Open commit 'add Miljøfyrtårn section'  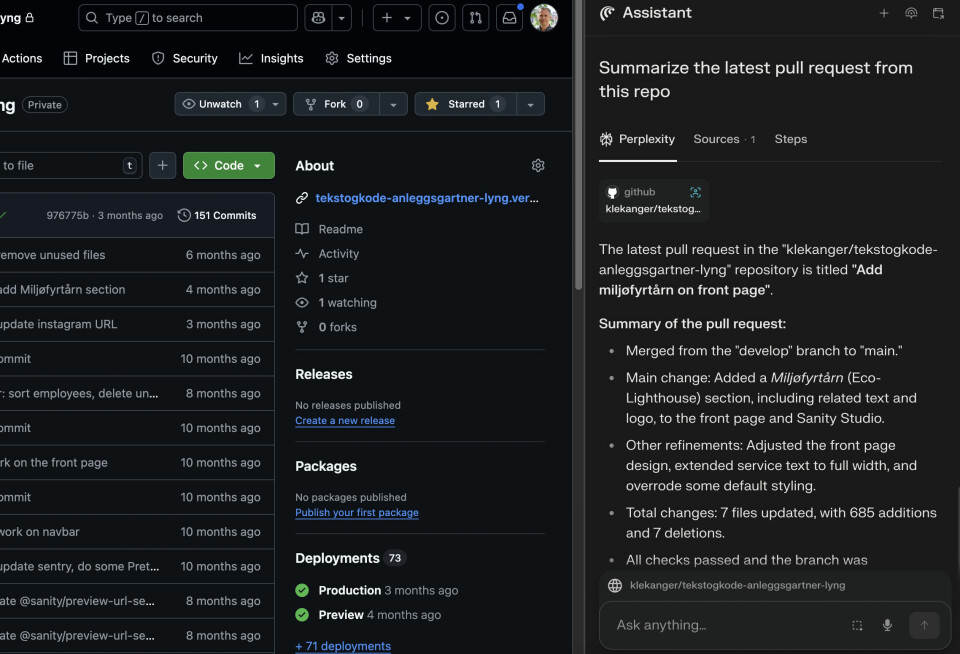(x=62, y=290)
